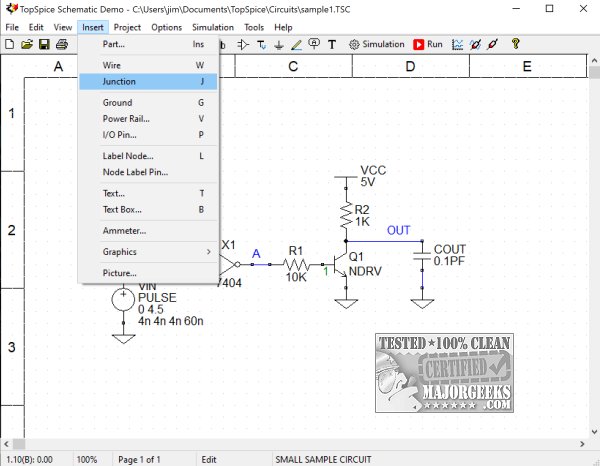Click the scroll up arrow of vertical scrollbar
The image size is (600, 466).
(x=594, y=60)
